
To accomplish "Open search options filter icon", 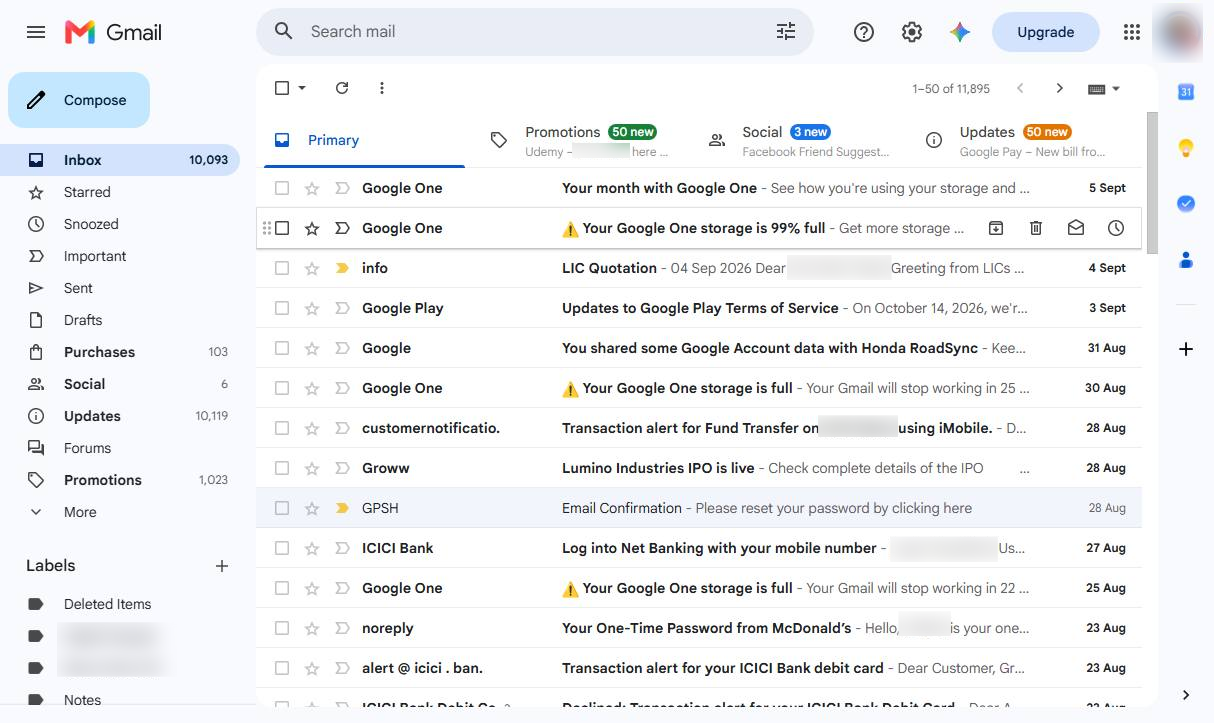I will click(x=786, y=32).
